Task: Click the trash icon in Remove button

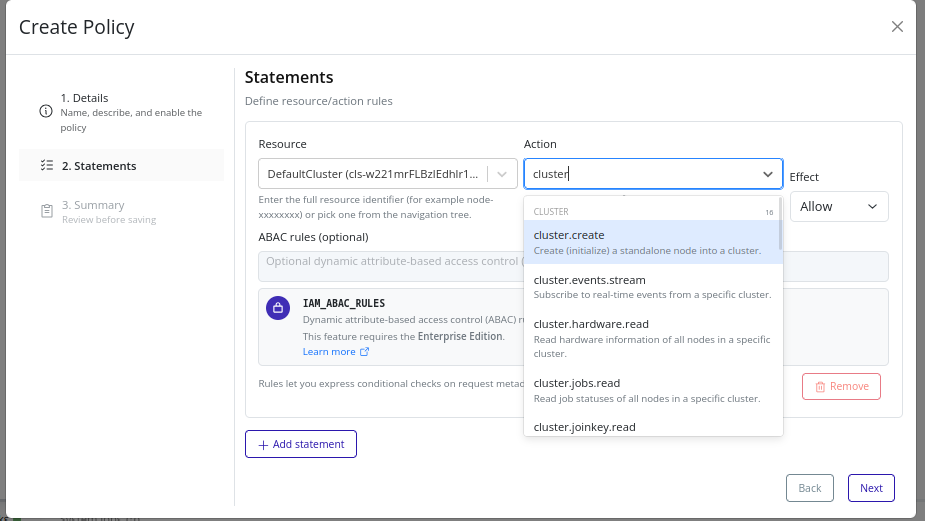Action: click(x=820, y=386)
